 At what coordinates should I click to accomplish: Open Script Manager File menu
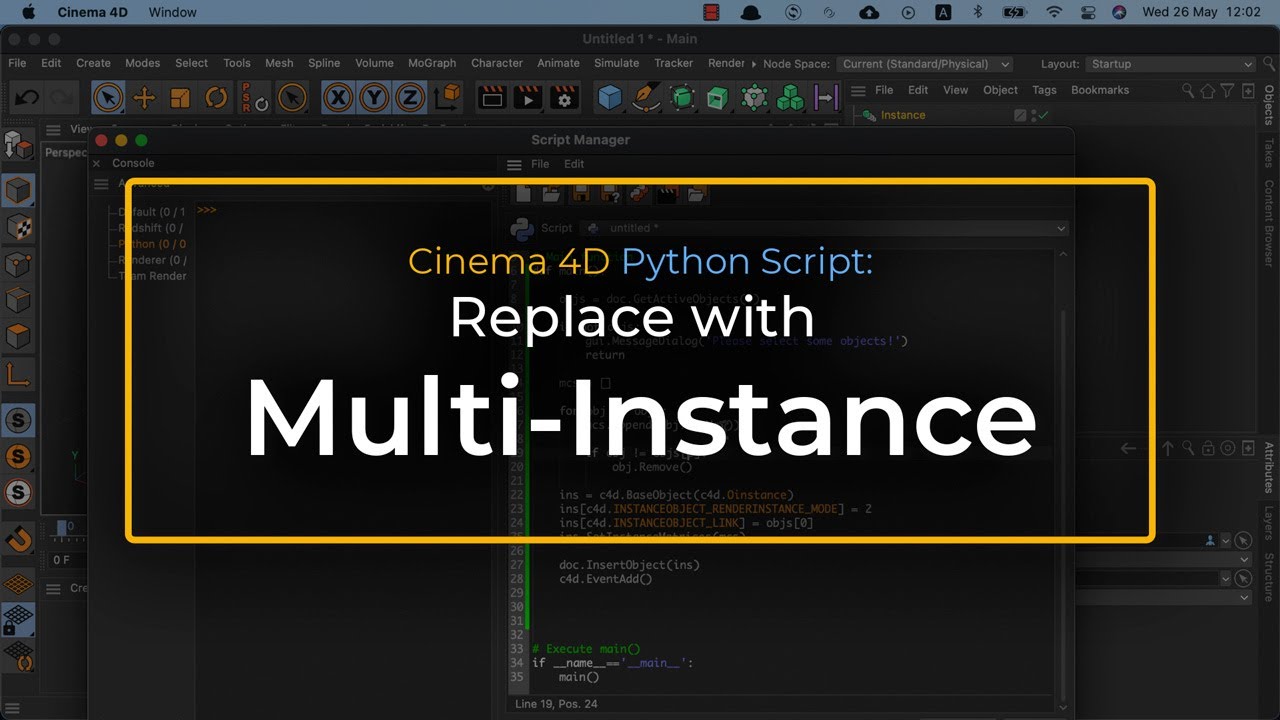(540, 164)
